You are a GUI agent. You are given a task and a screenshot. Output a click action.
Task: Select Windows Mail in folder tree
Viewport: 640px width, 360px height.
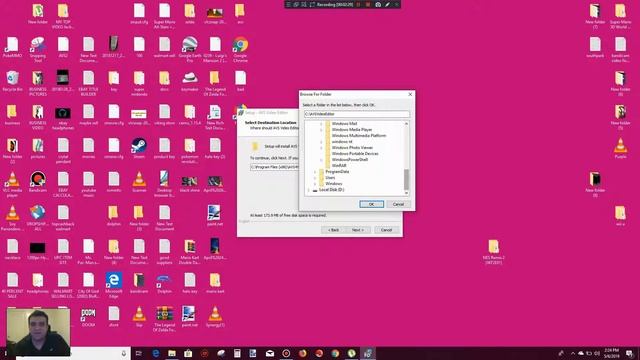pos(344,124)
